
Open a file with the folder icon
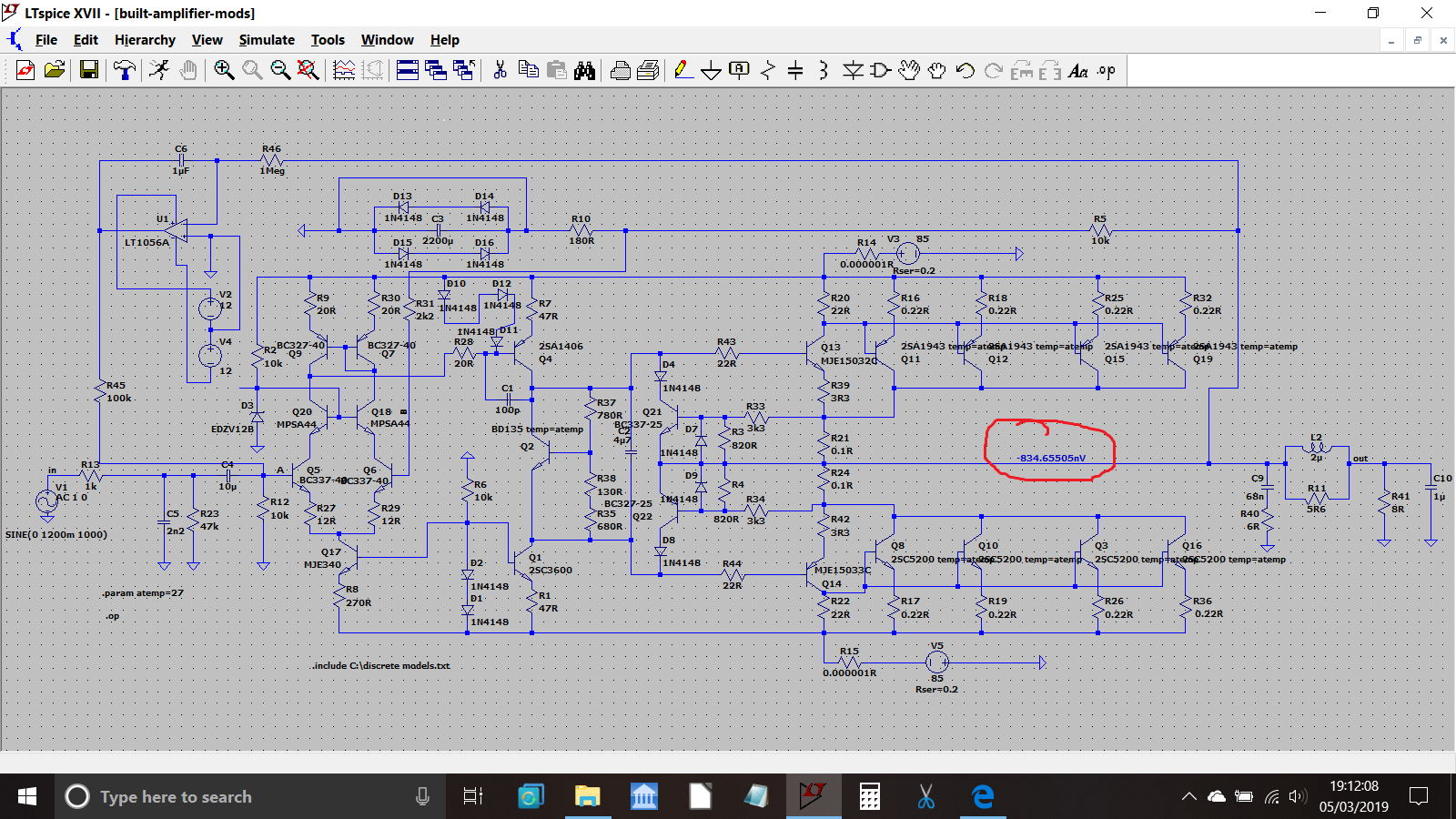point(55,70)
